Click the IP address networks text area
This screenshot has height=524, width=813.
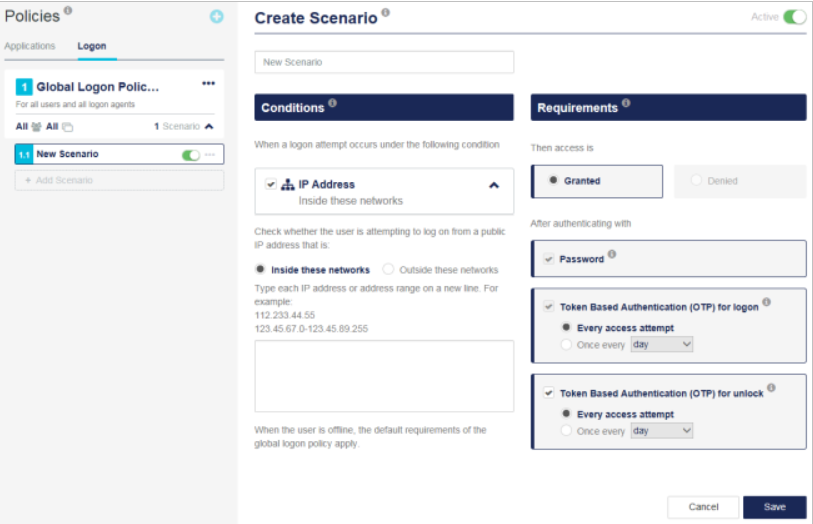(x=384, y=376)
